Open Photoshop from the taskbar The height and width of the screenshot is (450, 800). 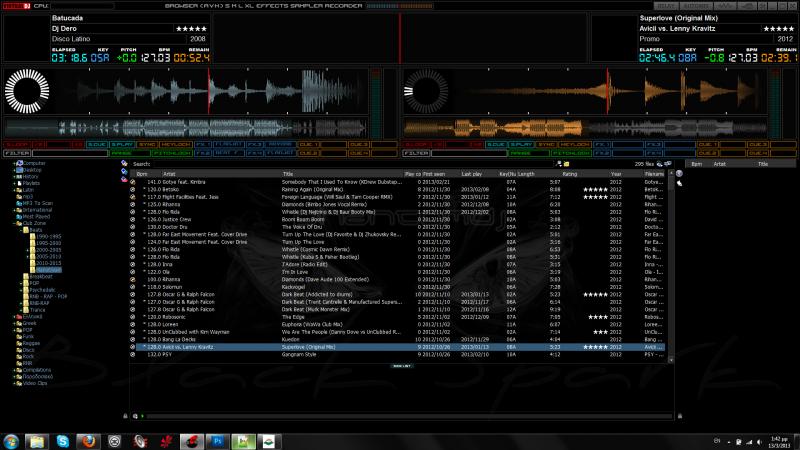coord(217,441)
